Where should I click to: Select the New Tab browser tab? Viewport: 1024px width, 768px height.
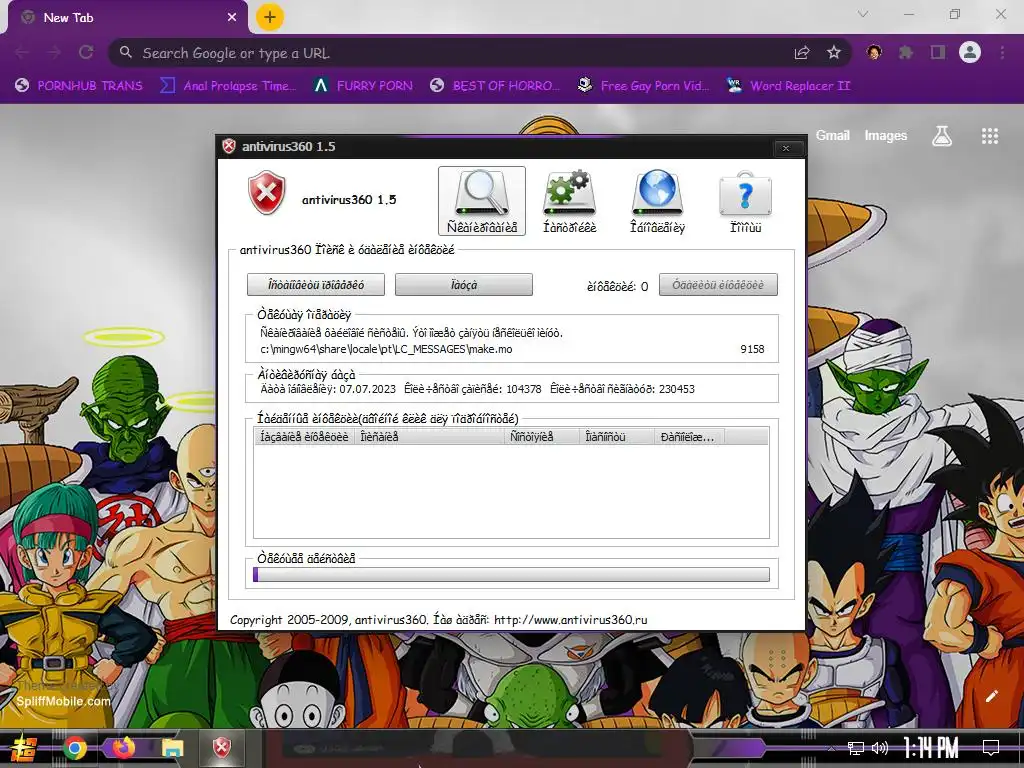[127, 18]
